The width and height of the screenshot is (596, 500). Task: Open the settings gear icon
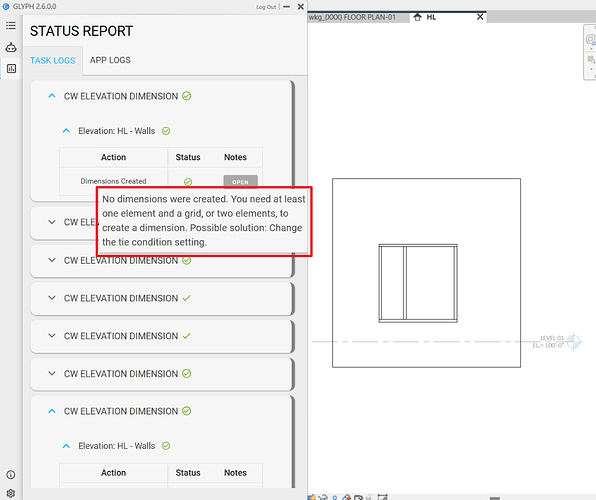click(x=11, y=494)
